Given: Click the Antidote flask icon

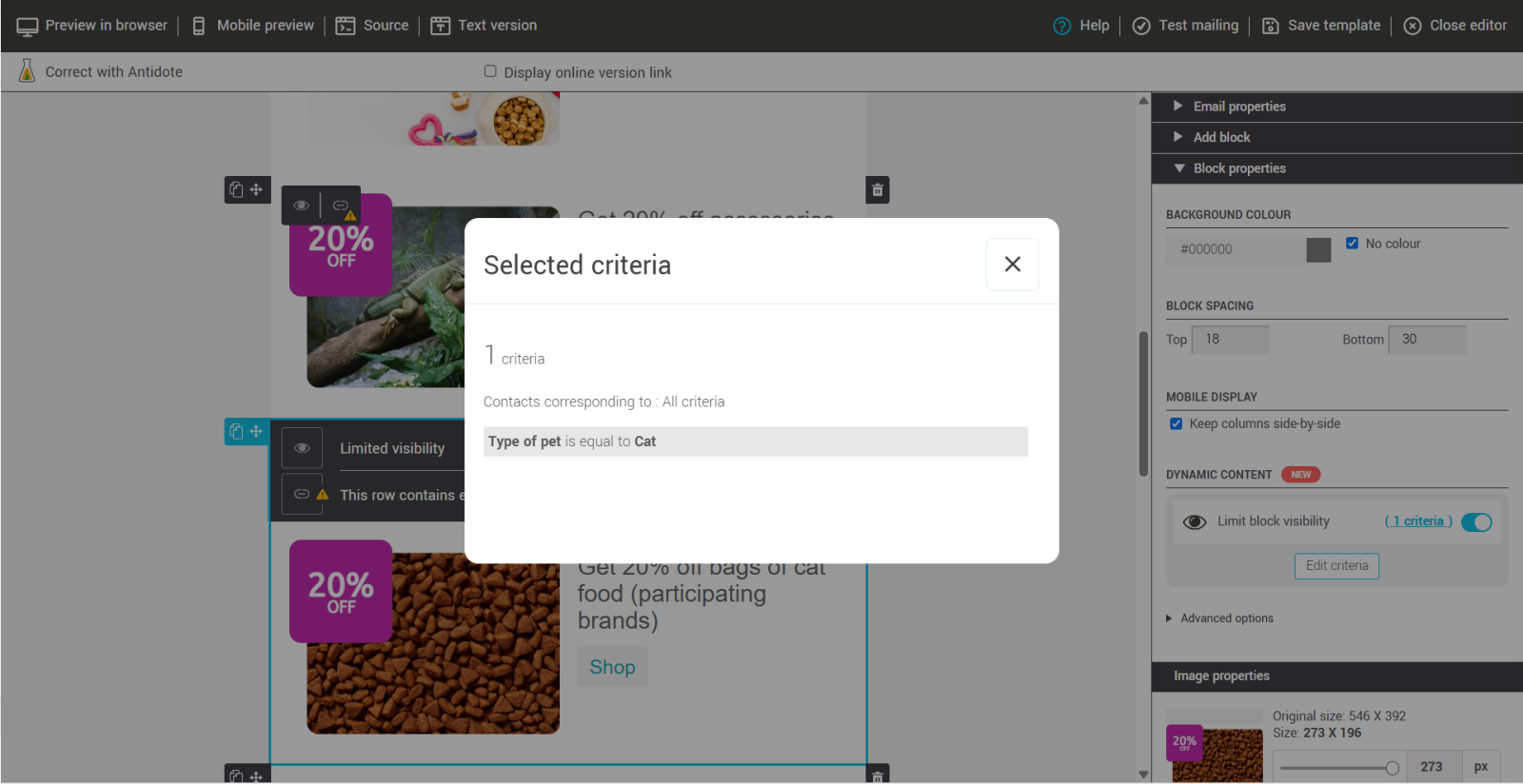Looking at the screenshot, I should [27, 71].
